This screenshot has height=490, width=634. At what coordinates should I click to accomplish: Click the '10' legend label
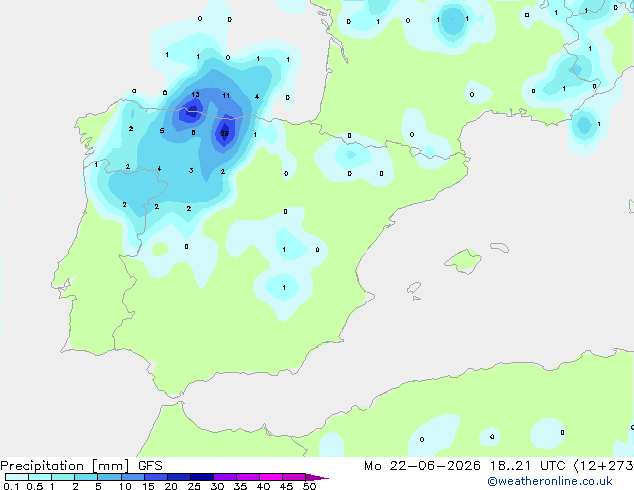(125, 486)
